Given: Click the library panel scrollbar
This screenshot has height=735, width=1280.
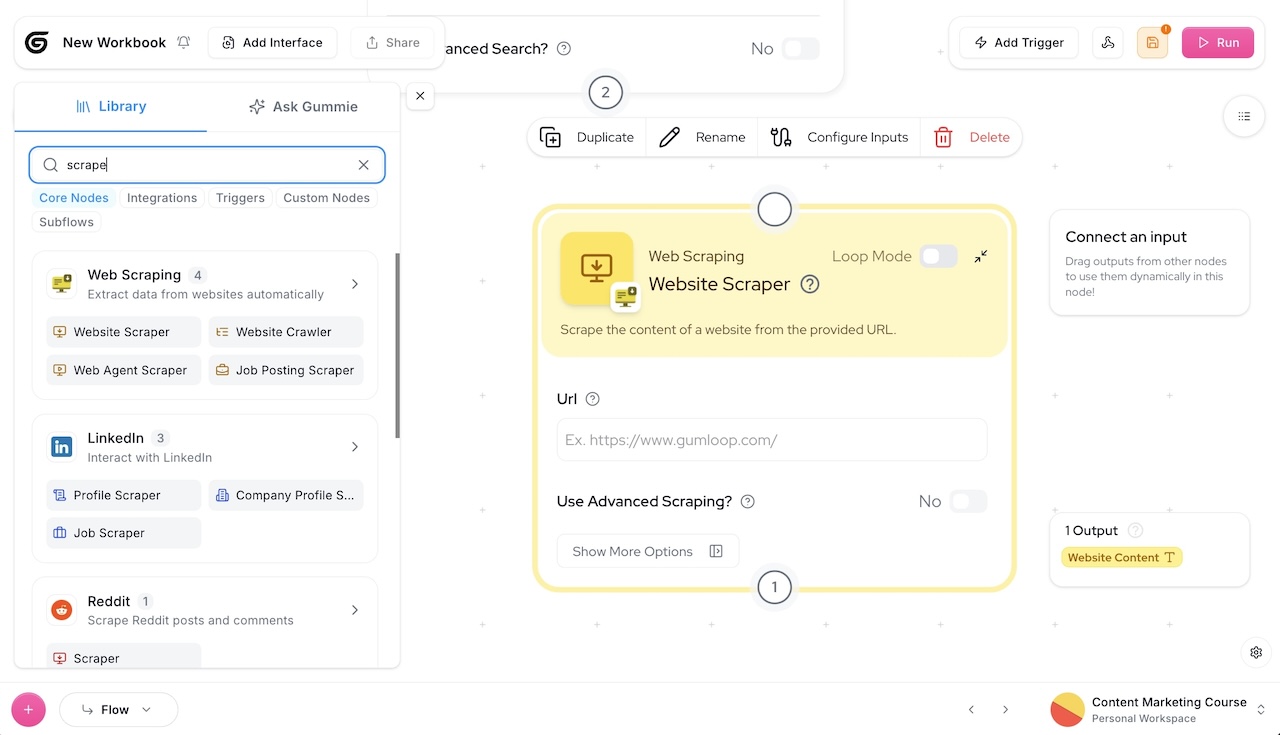Looking at the screenshot, I should tap(398, 345).
